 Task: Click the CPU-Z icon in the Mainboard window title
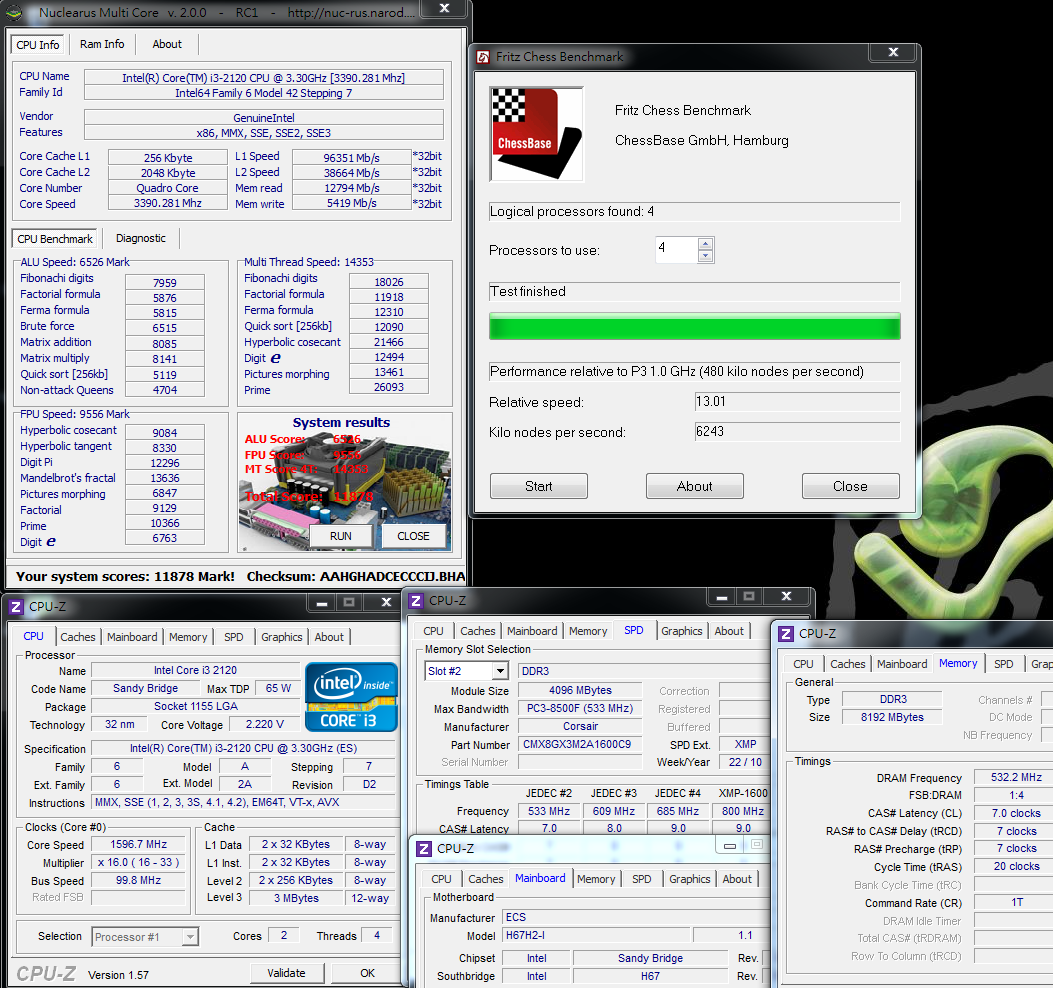424,848
